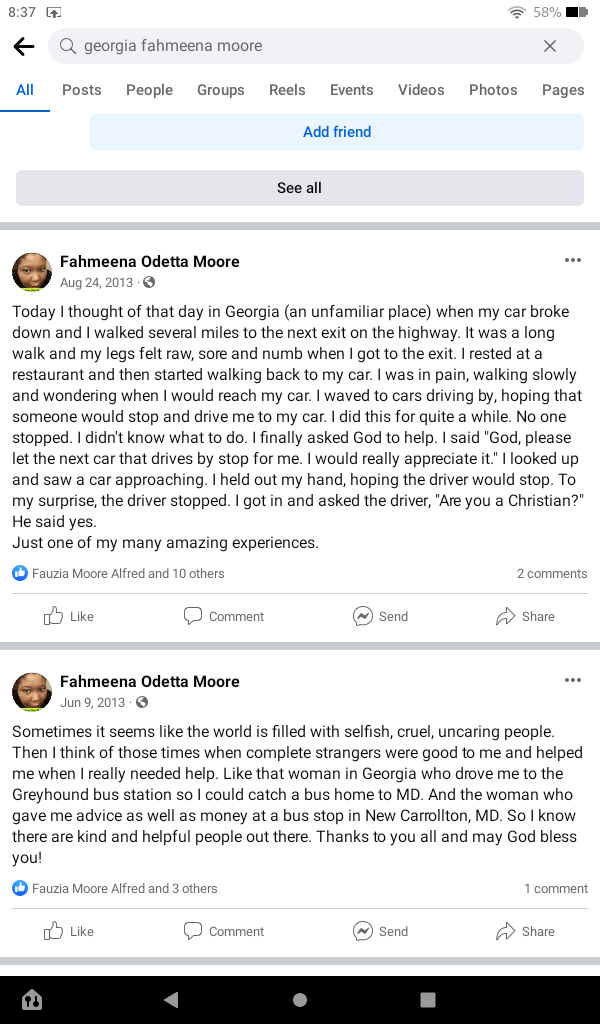Screen dimensions: 600x1024
Task: Select the Reels tab
Action: (287, 90)
